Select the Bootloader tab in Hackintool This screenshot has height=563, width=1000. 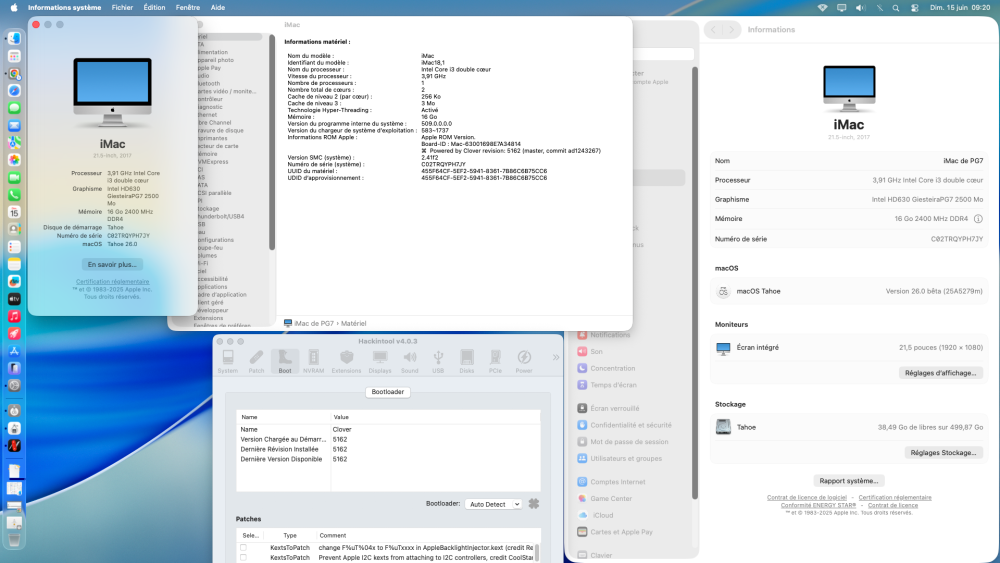pyautogui.click(x=388, y=391)
